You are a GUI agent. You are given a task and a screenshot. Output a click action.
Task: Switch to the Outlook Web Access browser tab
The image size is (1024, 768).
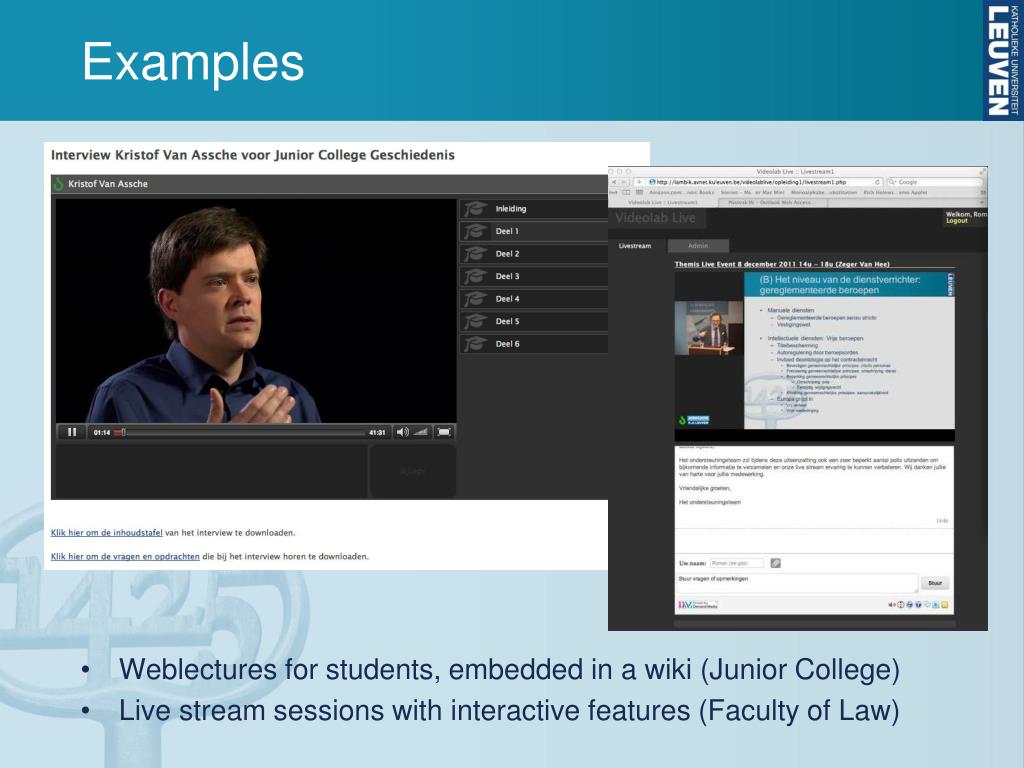point(772,202)
